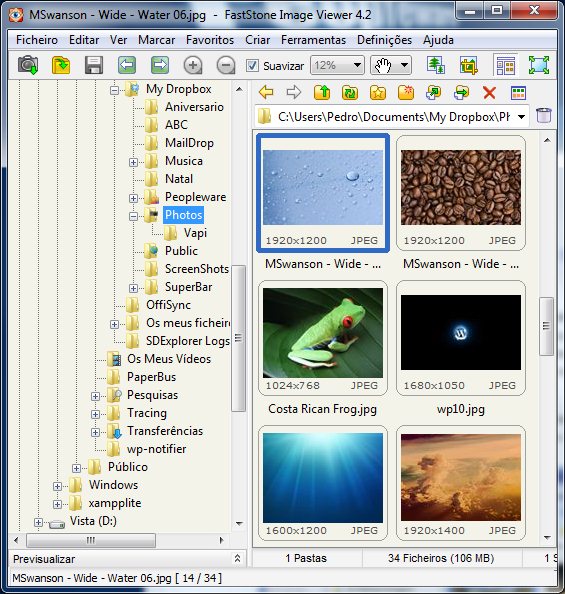
Task: Navigate forward with the grey right arrow
Action: click(294, 92)
